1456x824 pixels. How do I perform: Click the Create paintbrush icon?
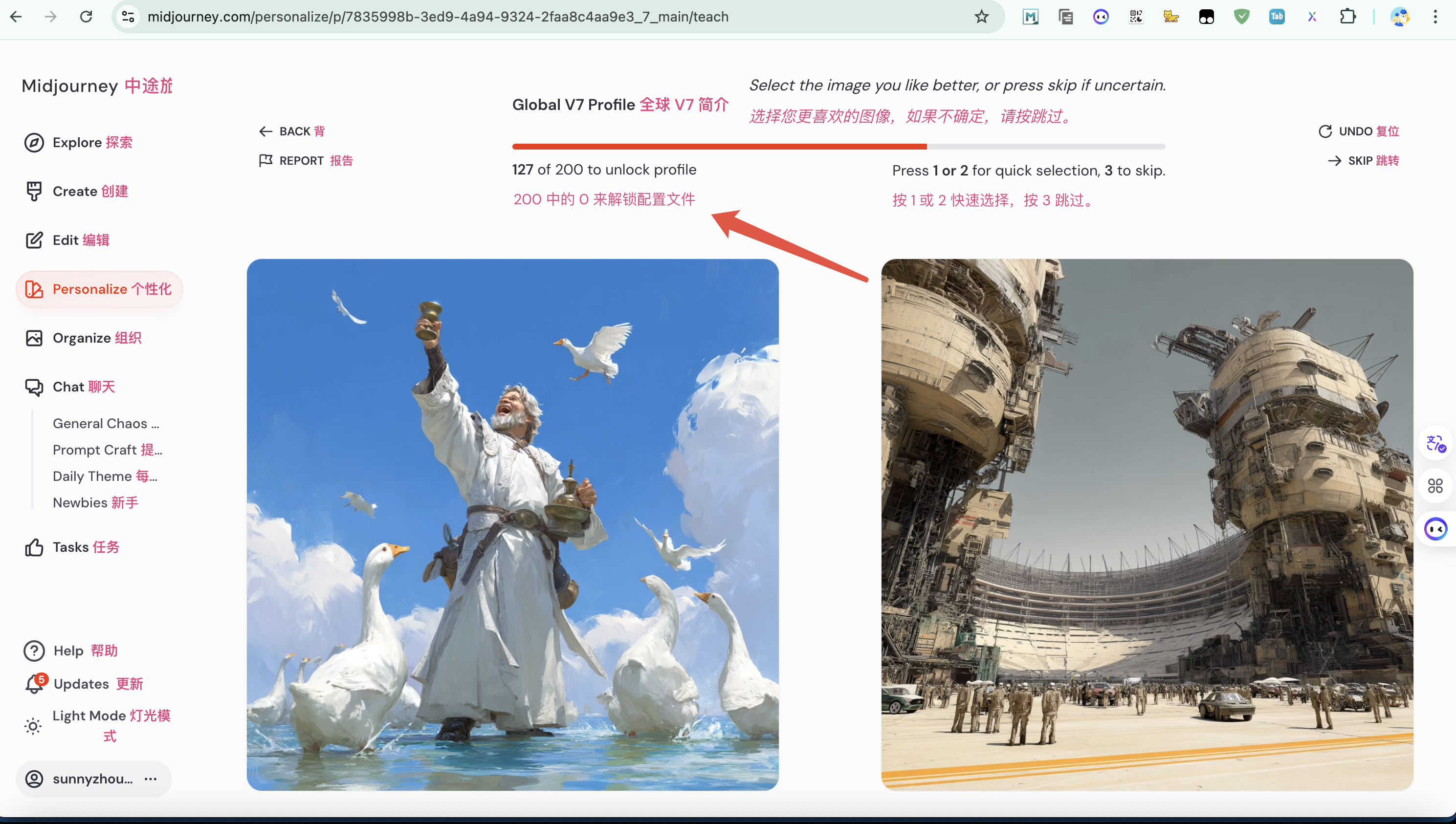click(x=34, y=191)
